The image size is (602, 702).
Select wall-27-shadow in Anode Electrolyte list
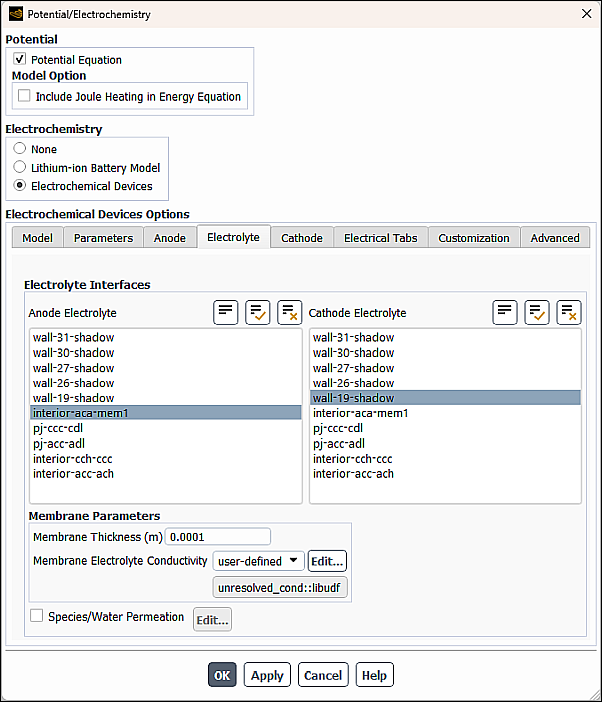coord(166,368)
